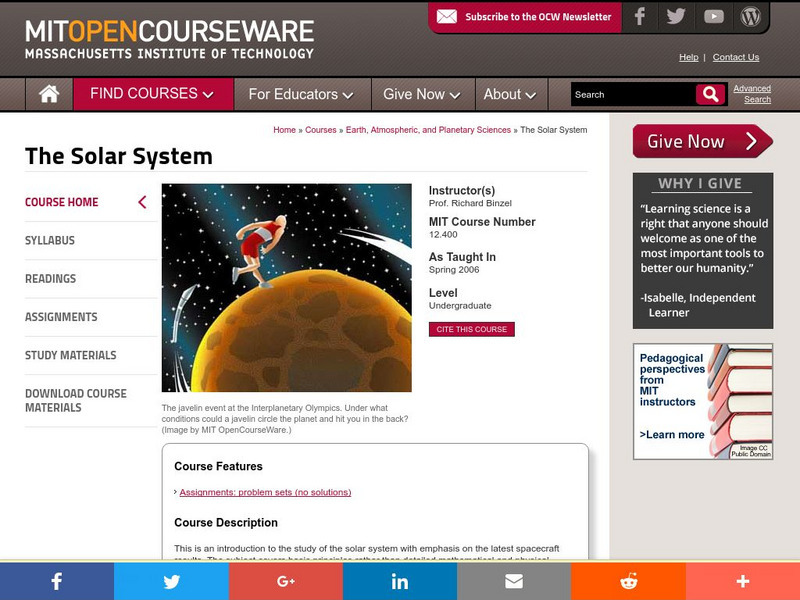Click the Course Features heading
800x600 pixels.
point(218,466)
